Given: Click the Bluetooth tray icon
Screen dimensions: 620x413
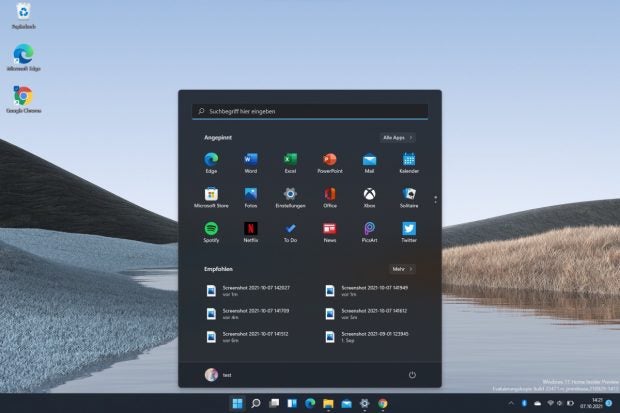Looking at the screenshot, I should coord(524,403).
